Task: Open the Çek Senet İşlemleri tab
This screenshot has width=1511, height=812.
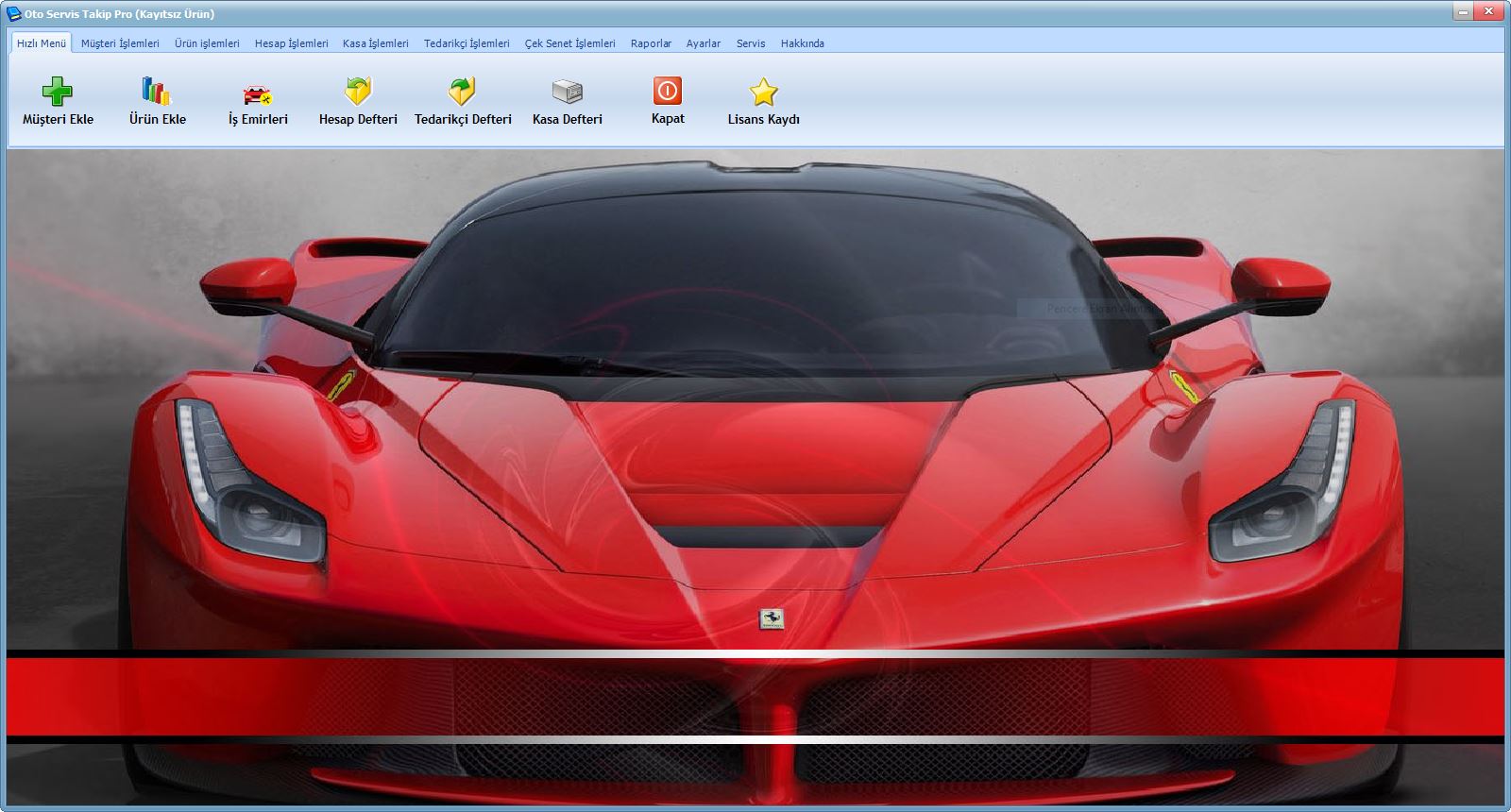Action: [569, 43]
